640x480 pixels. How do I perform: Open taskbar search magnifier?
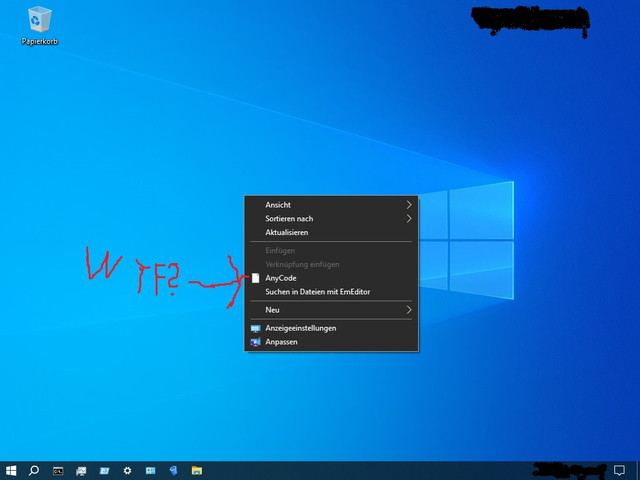coord(34,471)
